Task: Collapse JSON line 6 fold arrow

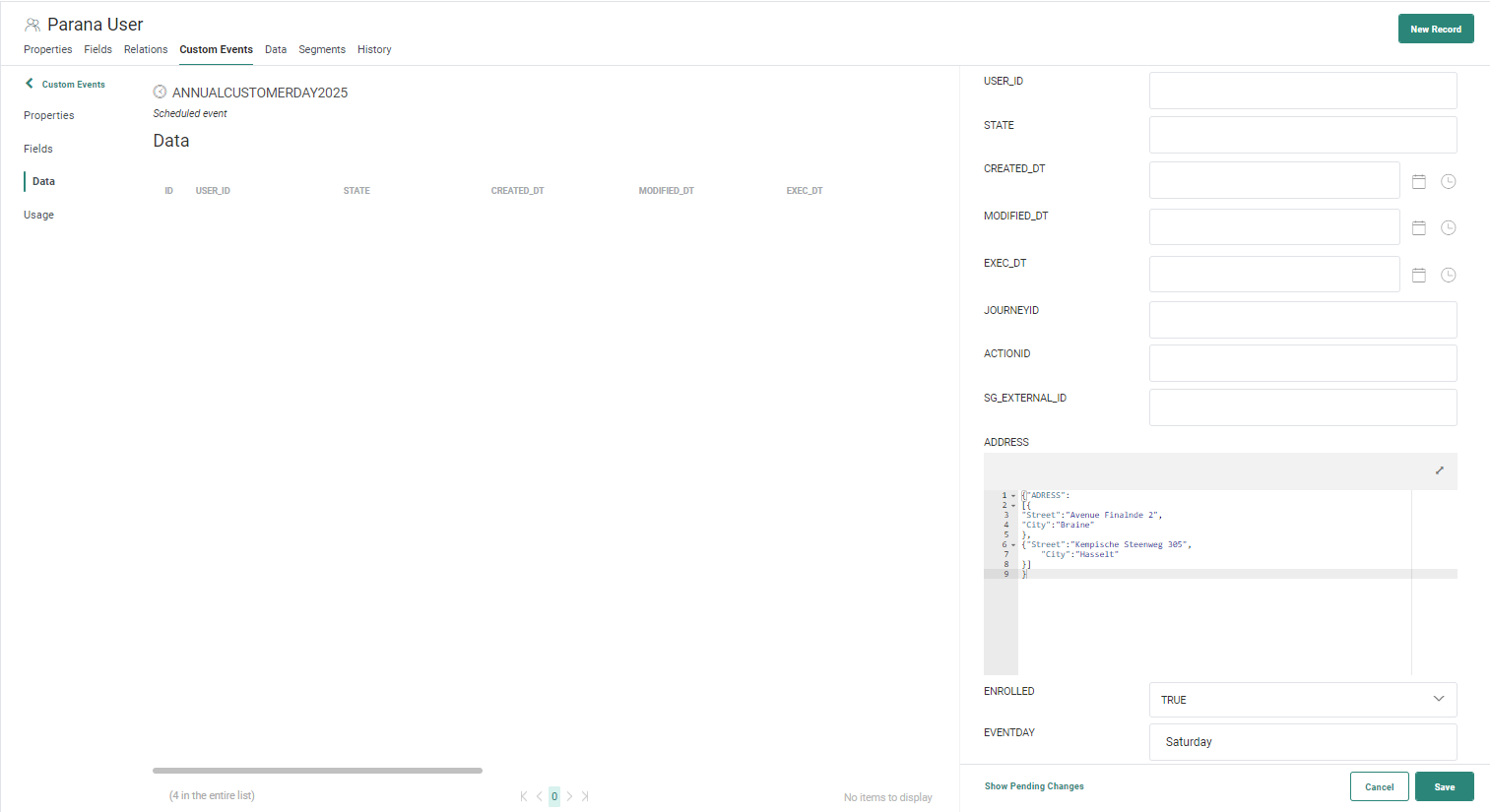Action: pyautogui.click(x=1013, y=545)
